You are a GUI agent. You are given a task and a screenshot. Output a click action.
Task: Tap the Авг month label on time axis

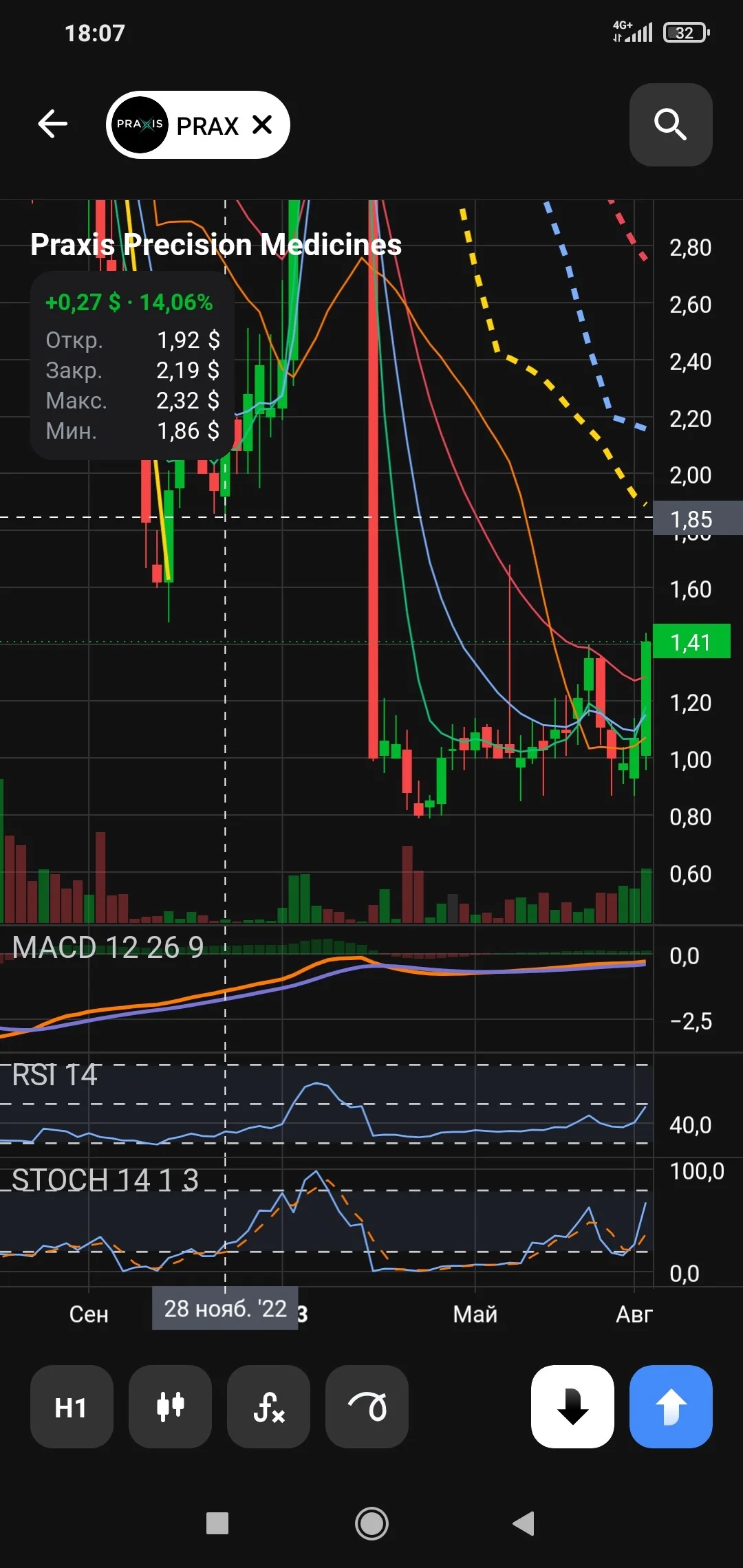634,1314
